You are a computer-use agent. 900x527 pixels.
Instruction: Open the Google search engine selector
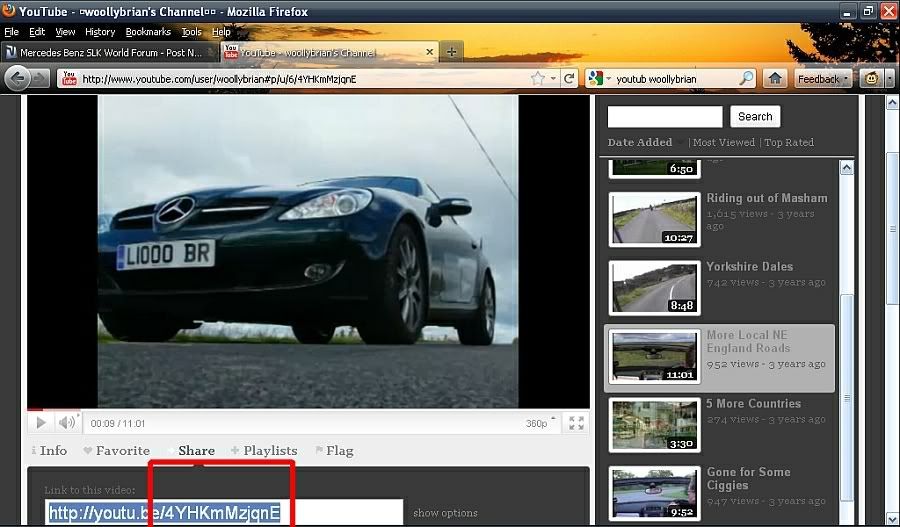point(599,79)
